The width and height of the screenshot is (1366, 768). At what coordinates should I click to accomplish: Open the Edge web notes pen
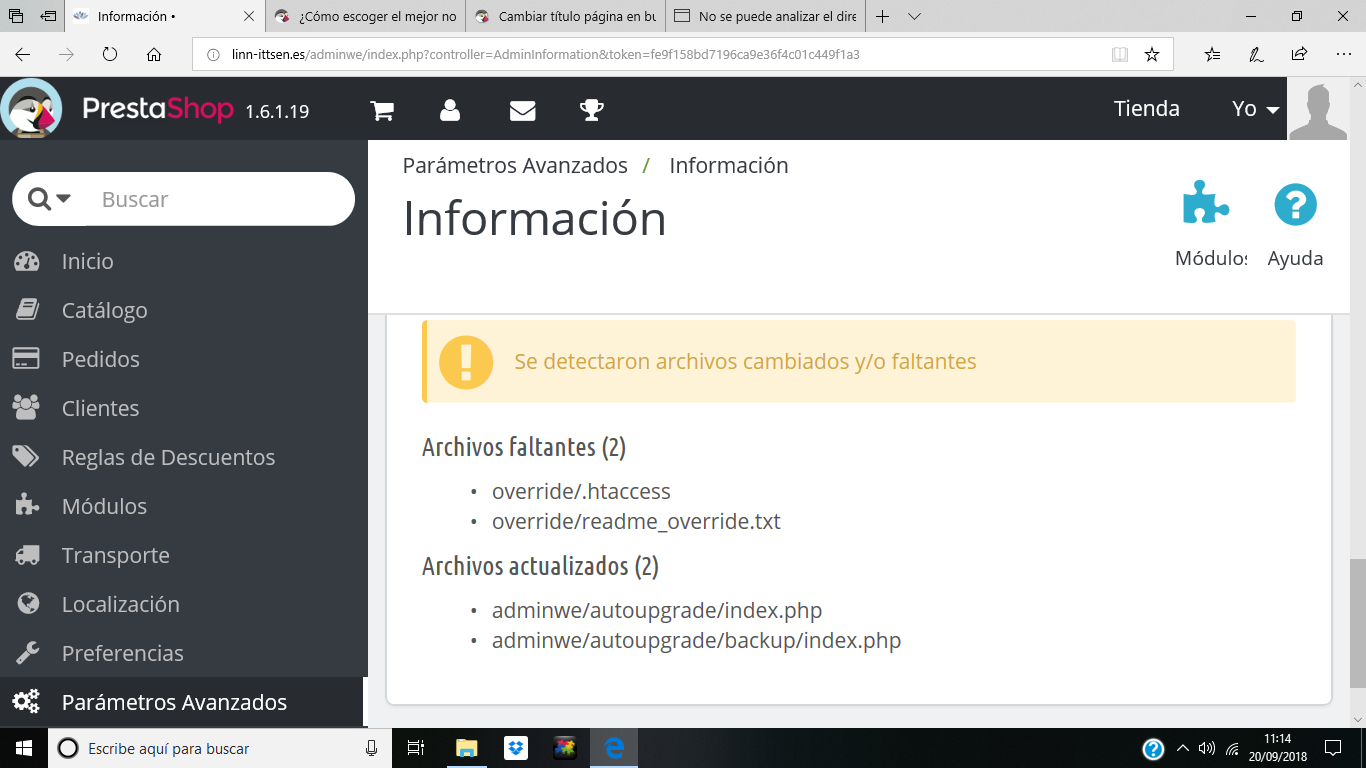coord(1255,55)
